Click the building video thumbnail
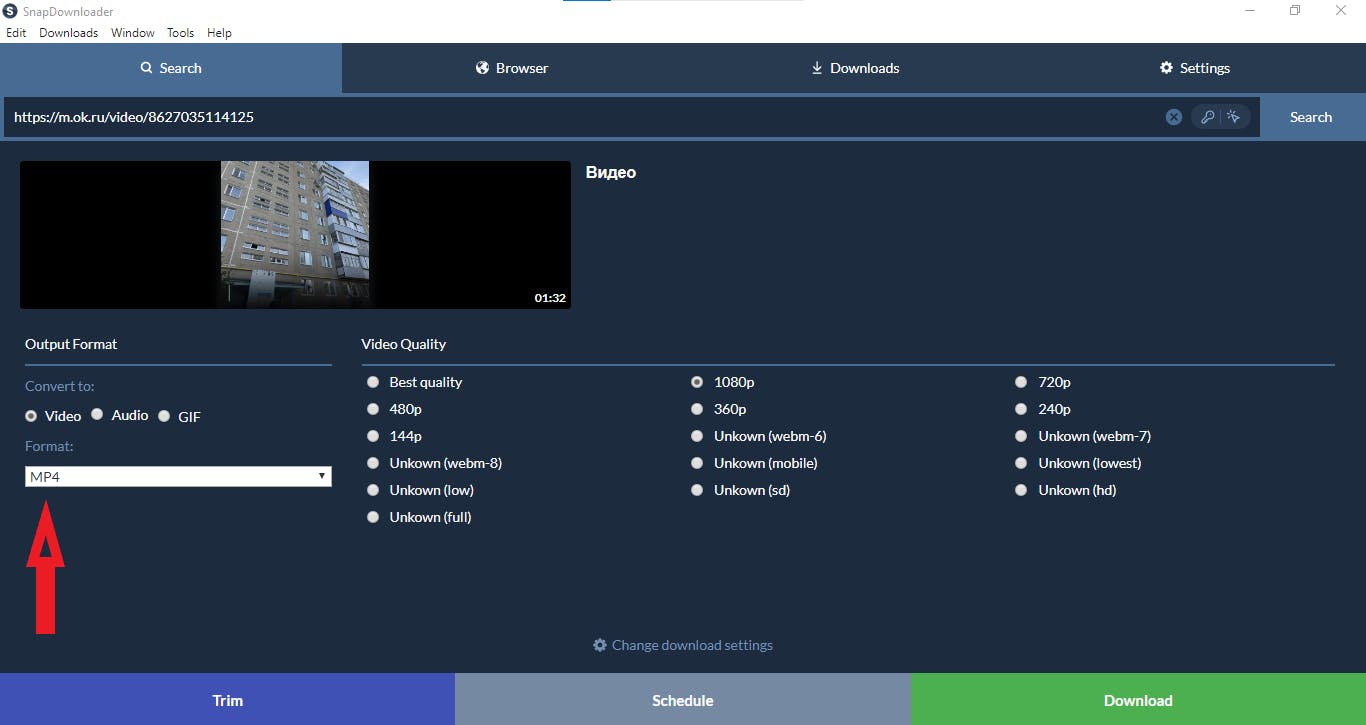 295,235
